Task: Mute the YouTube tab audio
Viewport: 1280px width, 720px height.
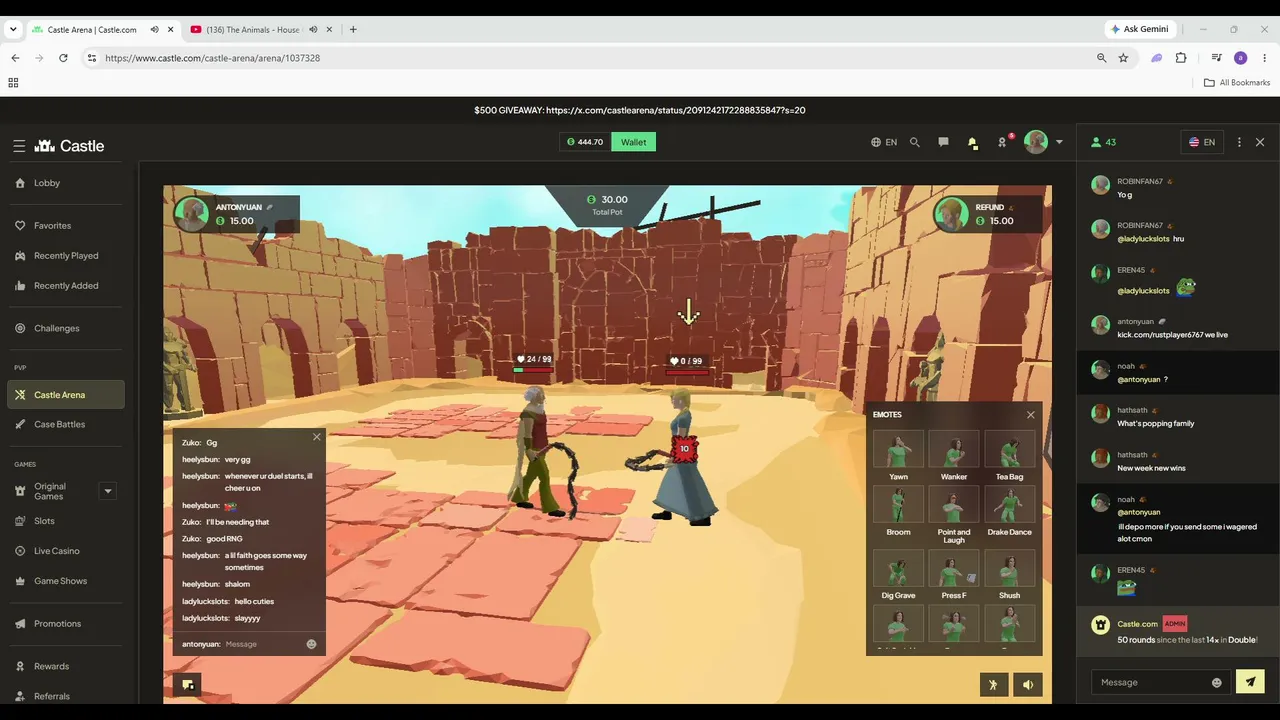Action: [x=313, y=30]
